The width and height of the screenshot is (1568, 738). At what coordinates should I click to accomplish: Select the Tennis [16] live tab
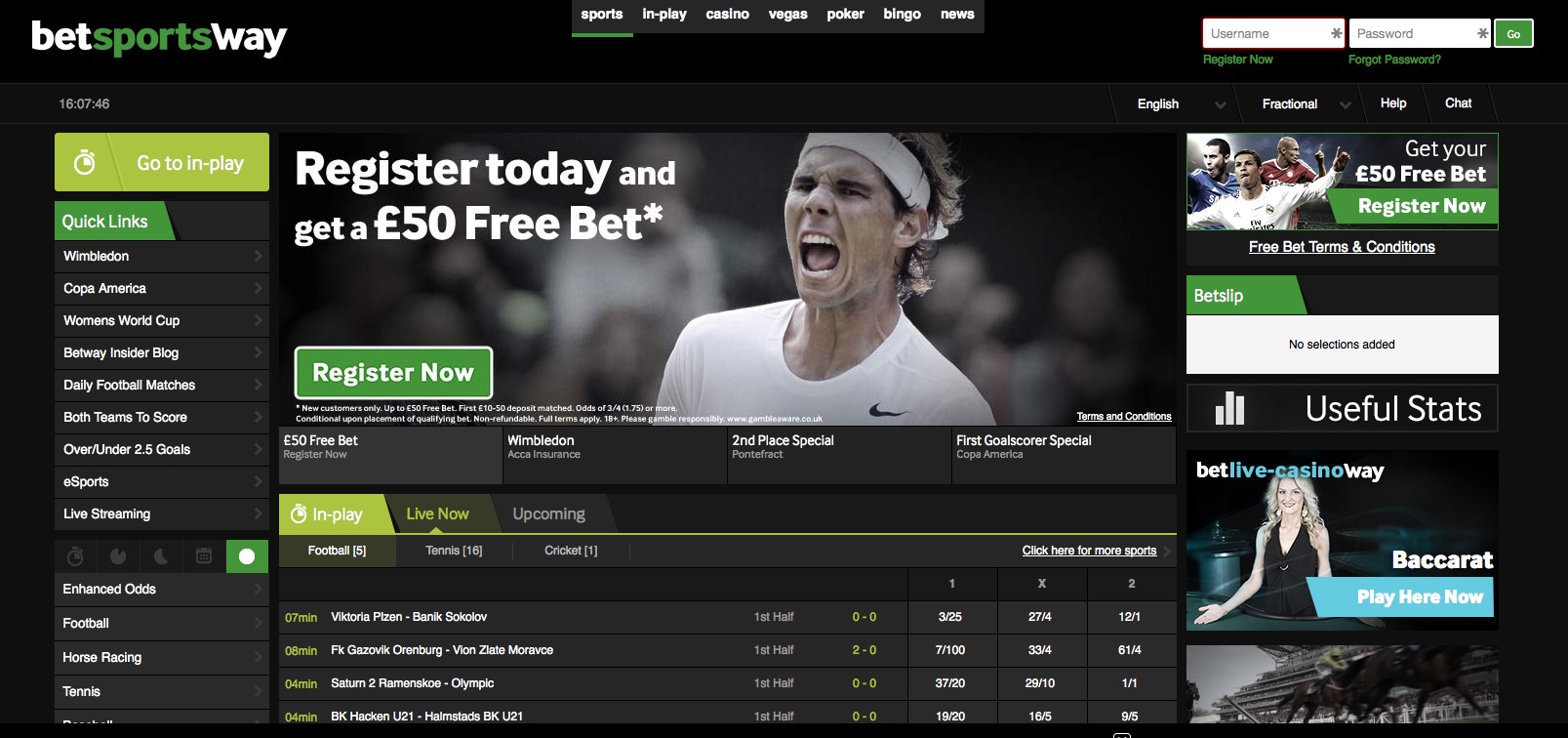[x=454, y=551]
